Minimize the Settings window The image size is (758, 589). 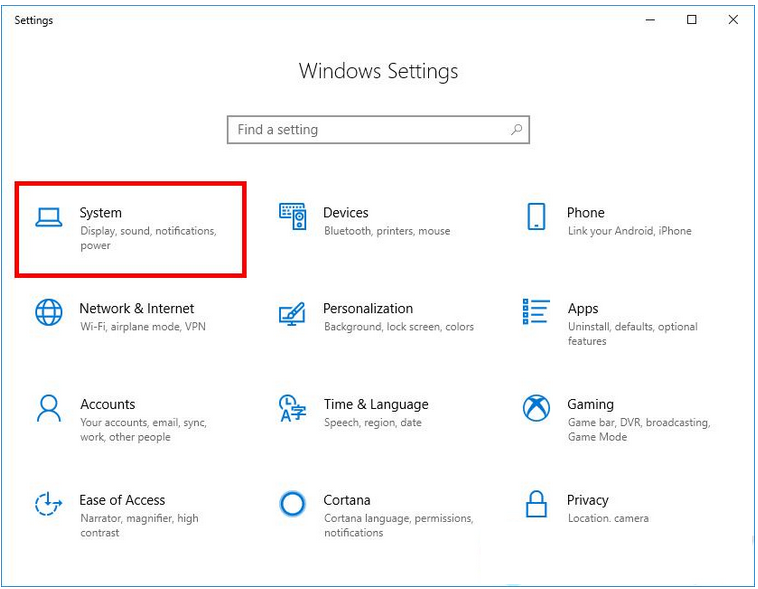[x=650, y=20]
